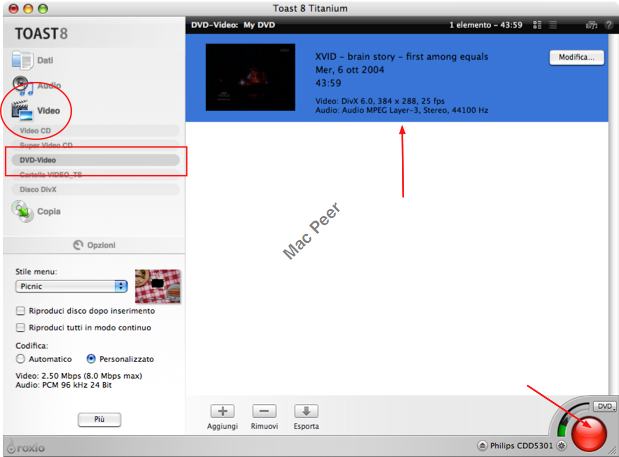Click the Modifica... button
This screenshot has width=619, height=457.
tap(576, 58)
